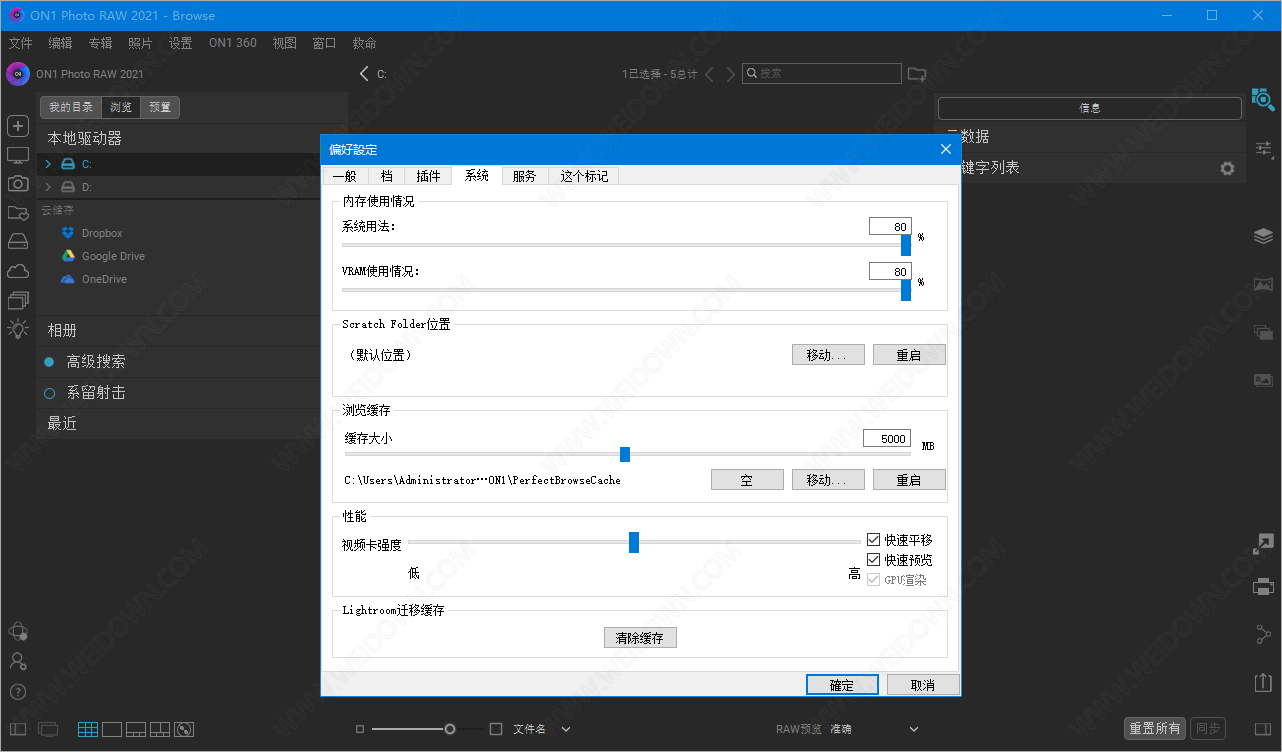Toggle the right panel icon at bottom right
Image resolution: width=1282 pixels, height=752 pixels.
point(1263,729)
